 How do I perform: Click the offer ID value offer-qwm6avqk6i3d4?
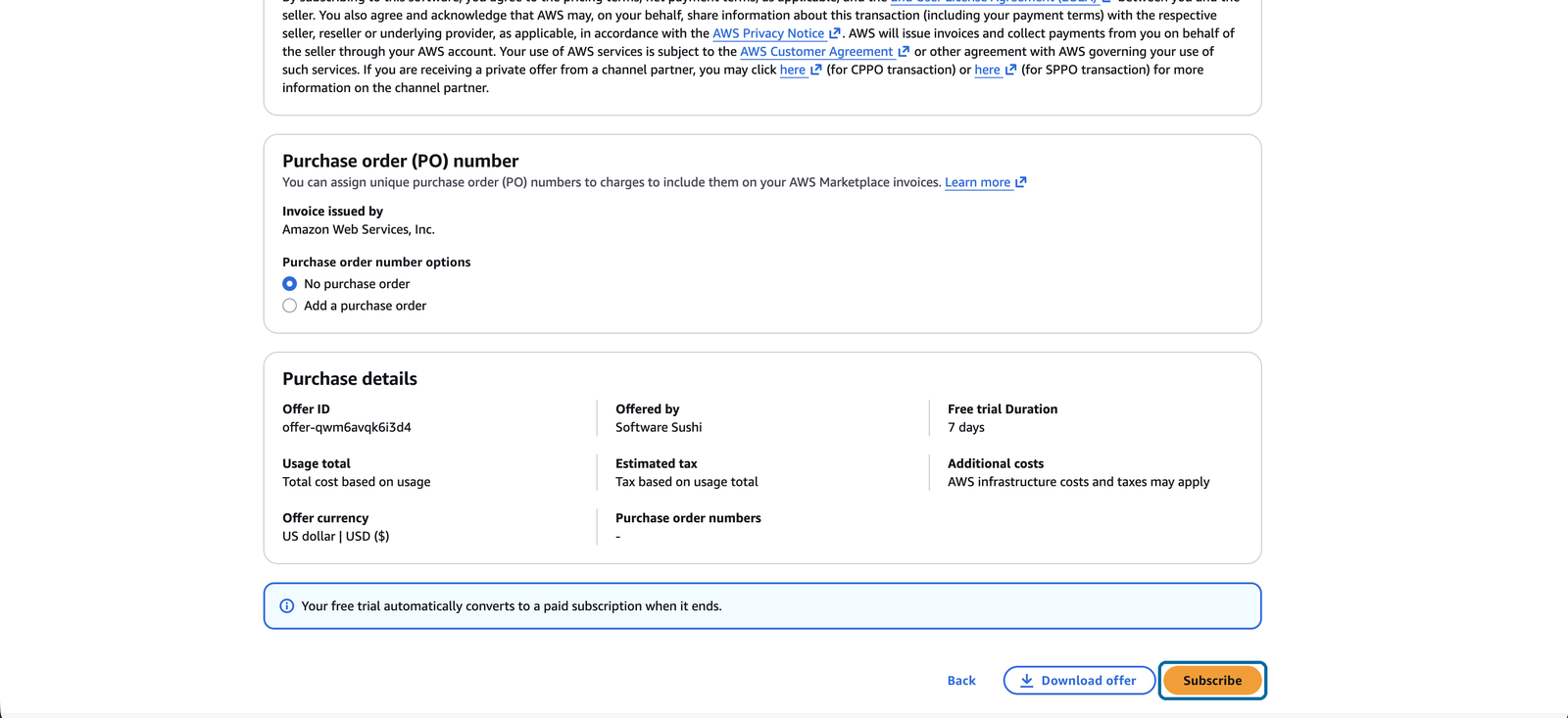click(x=347, y=427)
